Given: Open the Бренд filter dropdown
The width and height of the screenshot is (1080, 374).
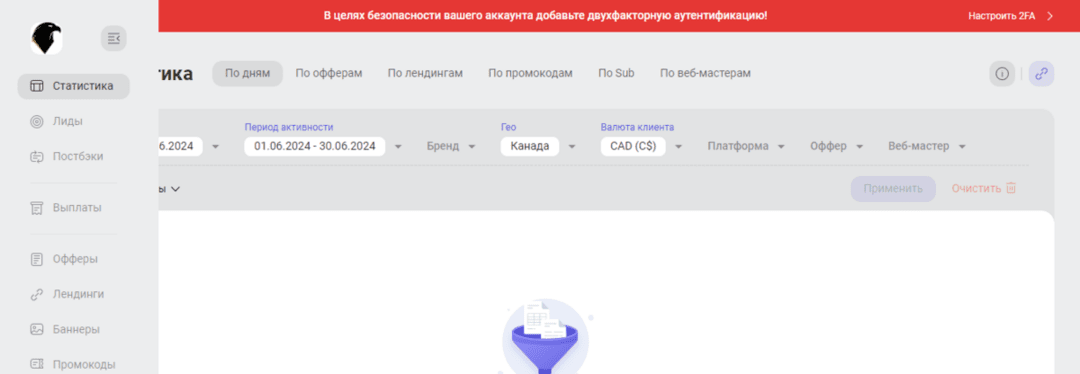Looking at the screenshot, I should coord(451,146).
